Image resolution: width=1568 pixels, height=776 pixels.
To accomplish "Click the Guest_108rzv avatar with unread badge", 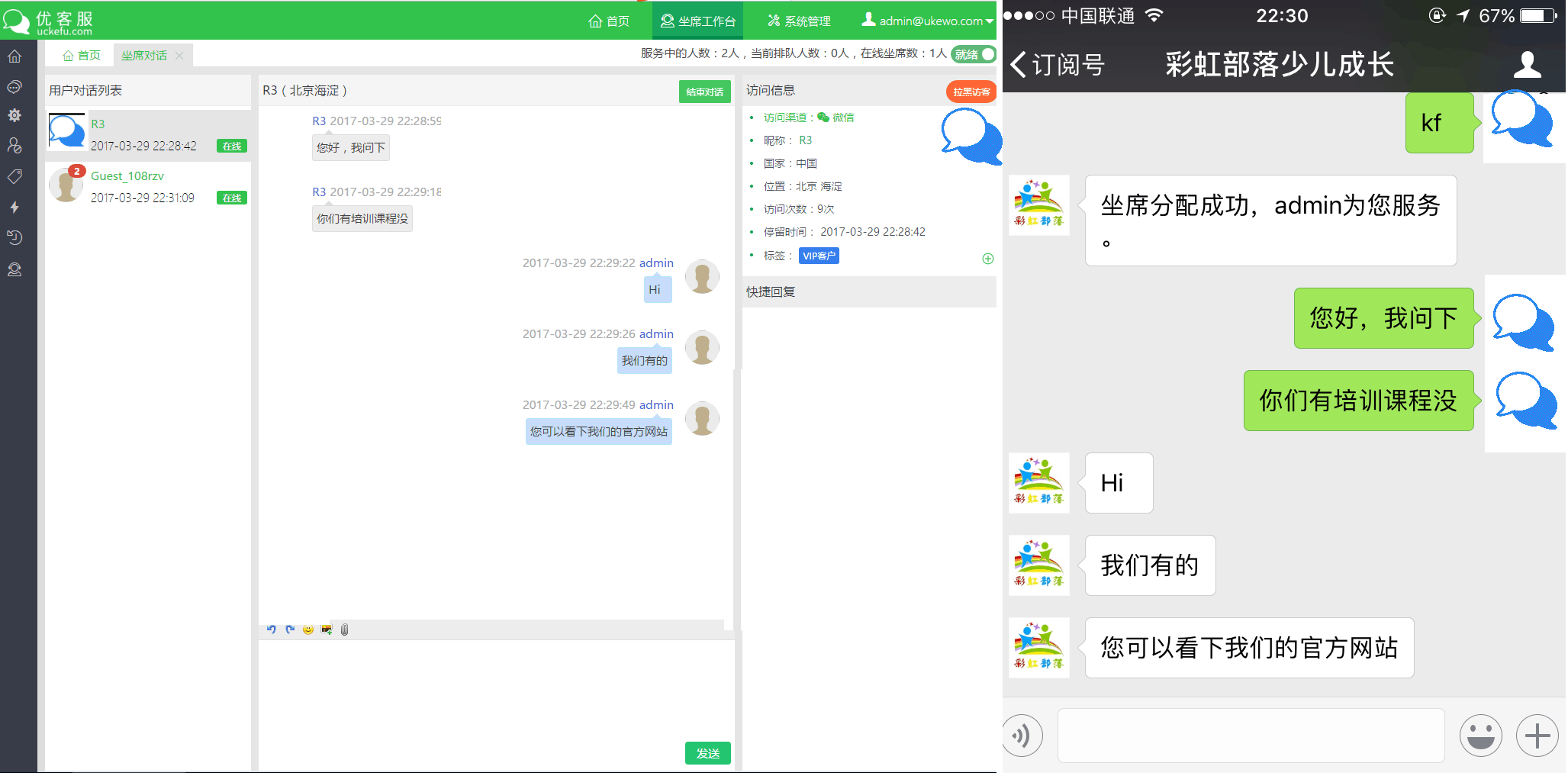I will tap(67, 184).
